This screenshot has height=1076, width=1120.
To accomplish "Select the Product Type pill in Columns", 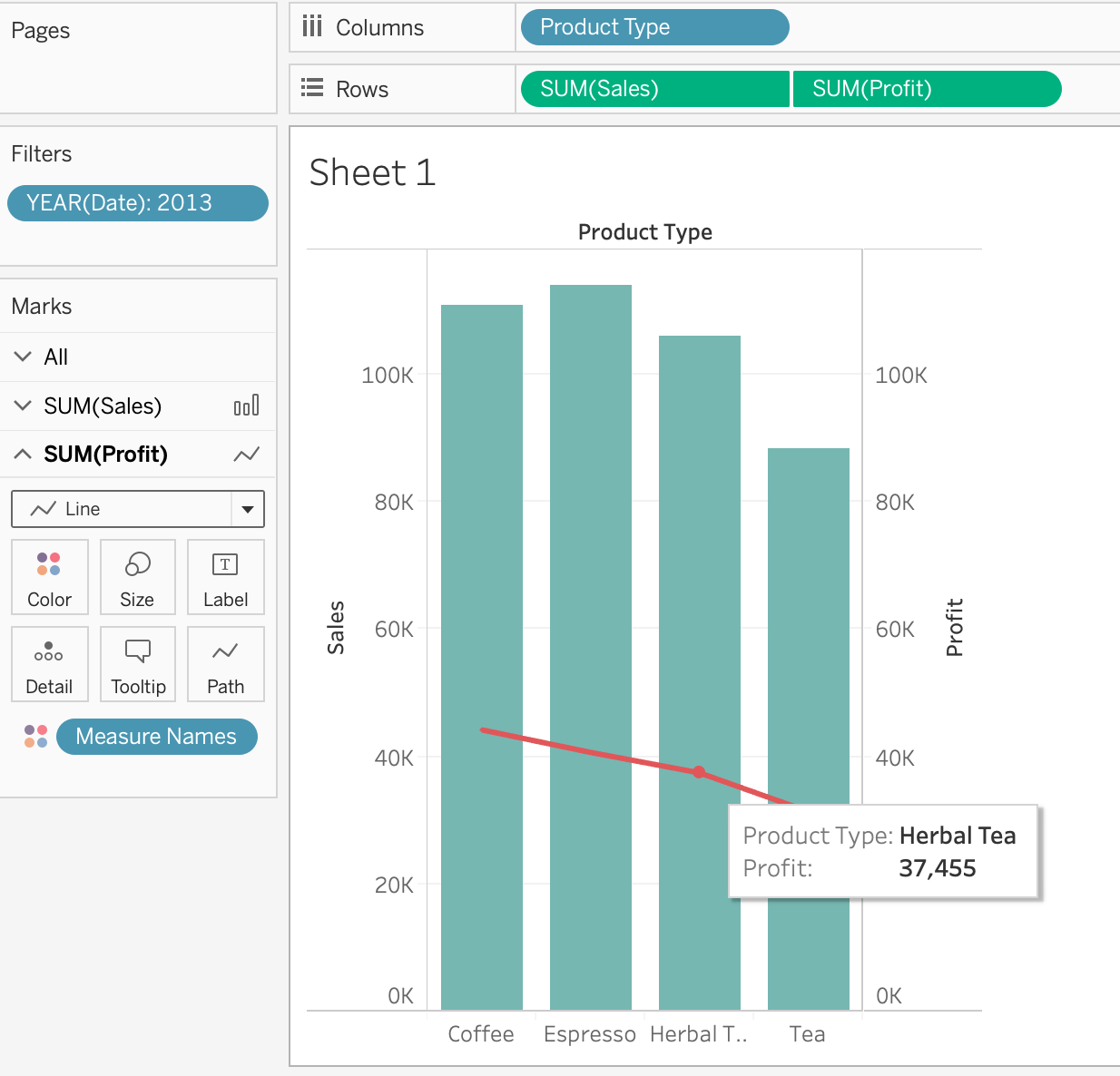I will click(x=653, y=27).
